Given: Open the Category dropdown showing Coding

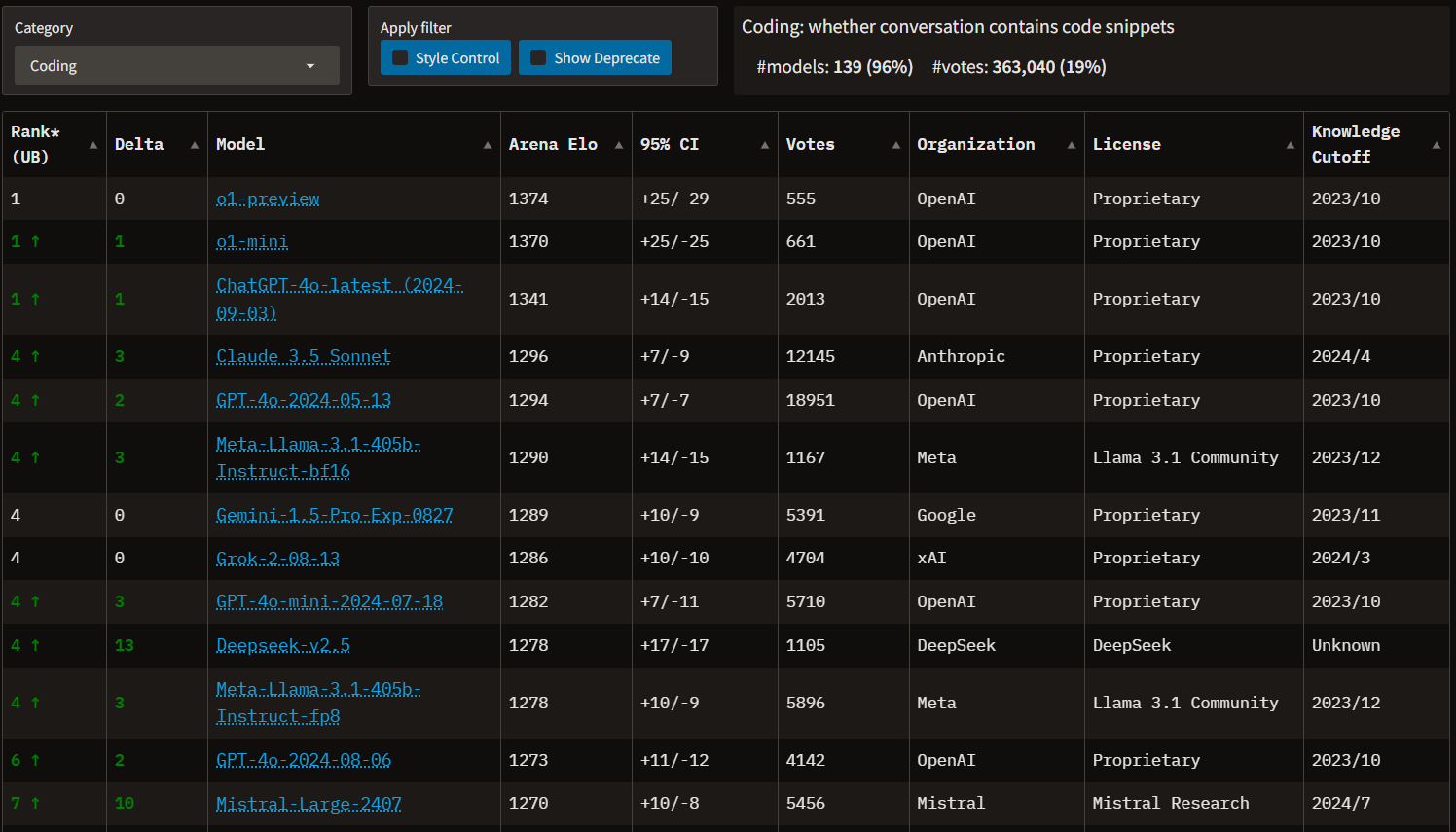Looking at the screenshot, I should 176,65.
